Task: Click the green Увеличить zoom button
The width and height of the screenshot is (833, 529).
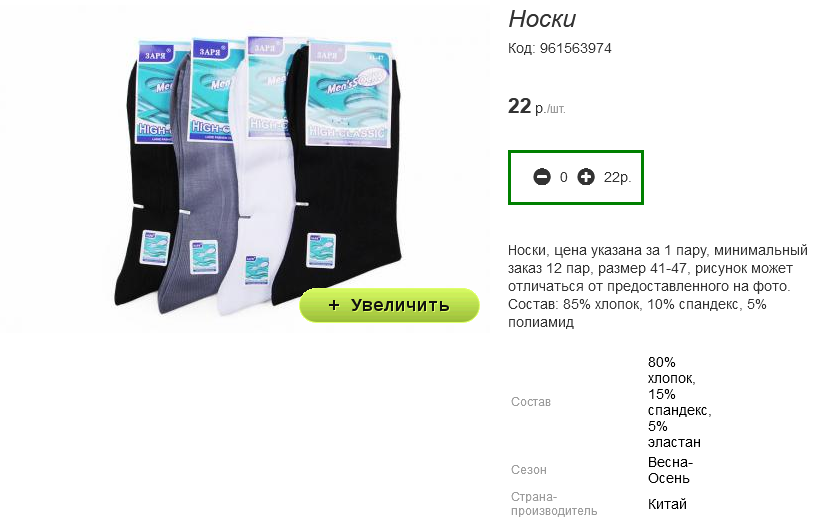Action: click(389, 305)
